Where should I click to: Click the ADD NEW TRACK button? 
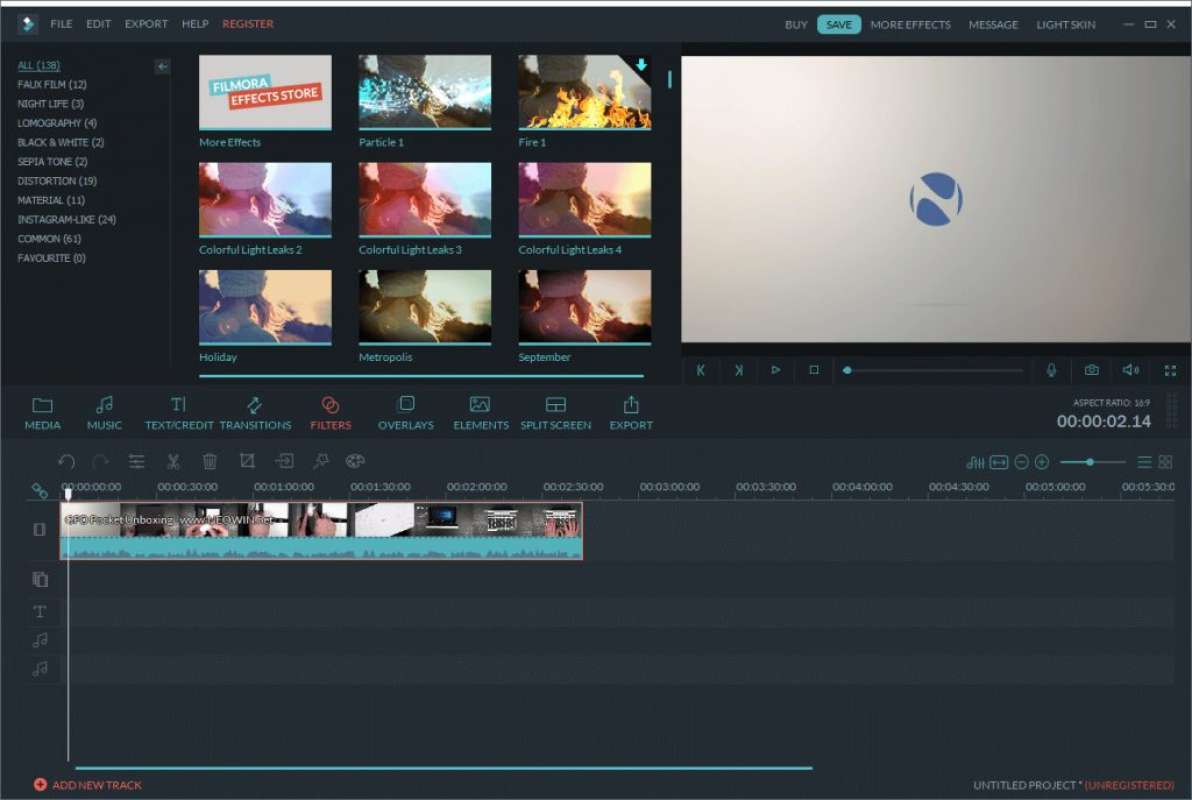(x=88, y=785)
